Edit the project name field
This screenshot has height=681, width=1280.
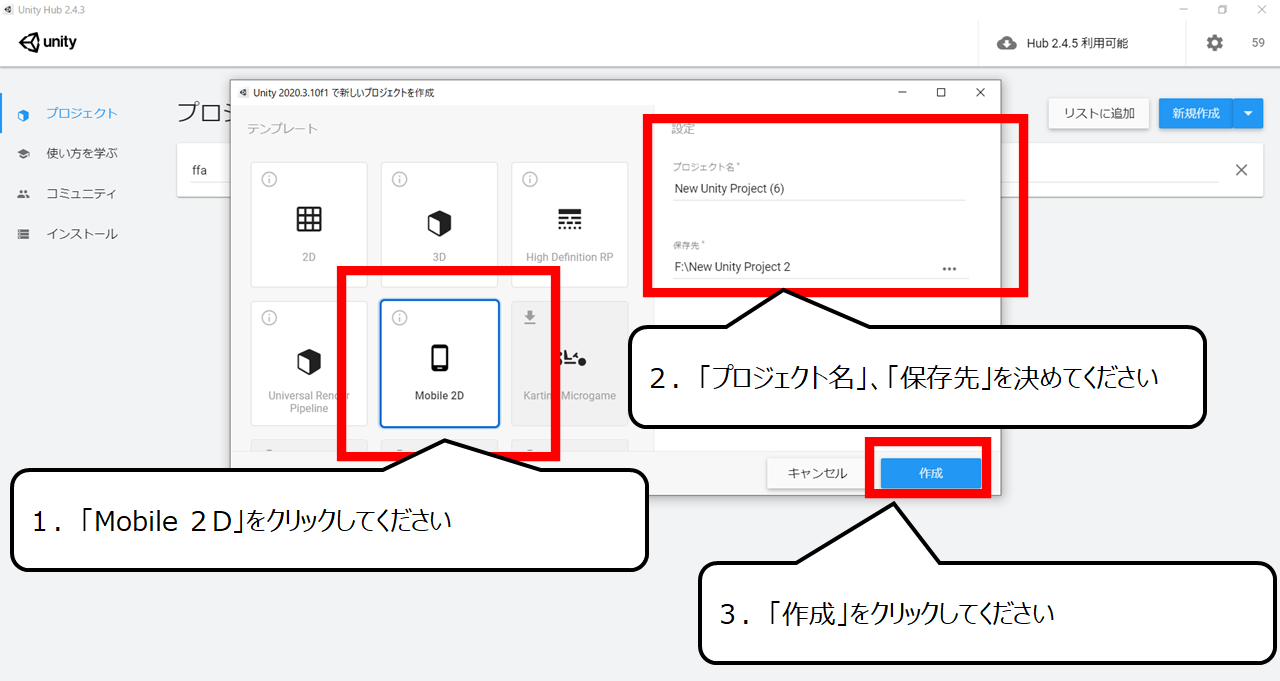[x=819, y=188]
